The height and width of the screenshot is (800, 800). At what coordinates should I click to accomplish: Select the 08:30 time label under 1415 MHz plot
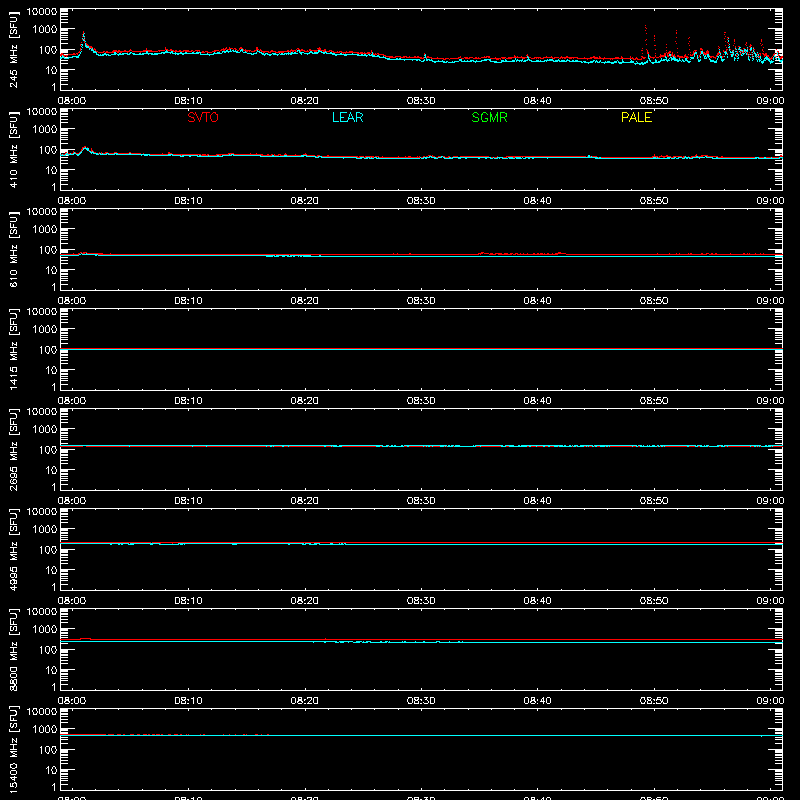click(x=421, y=401)
